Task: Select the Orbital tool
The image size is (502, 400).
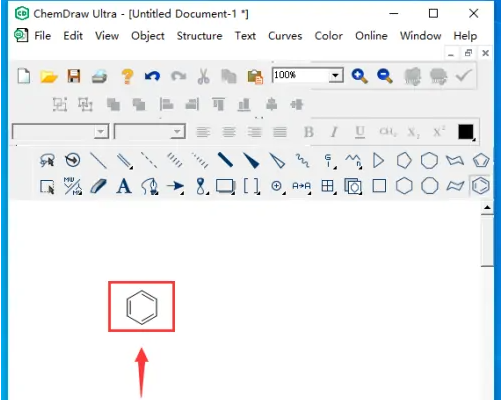Action: [x=201, y=186]
